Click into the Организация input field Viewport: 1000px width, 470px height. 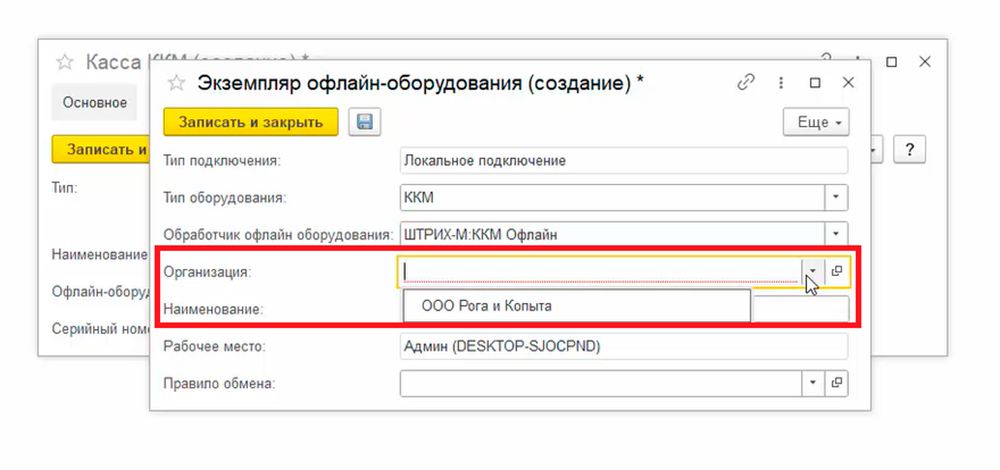click(600, 271)
